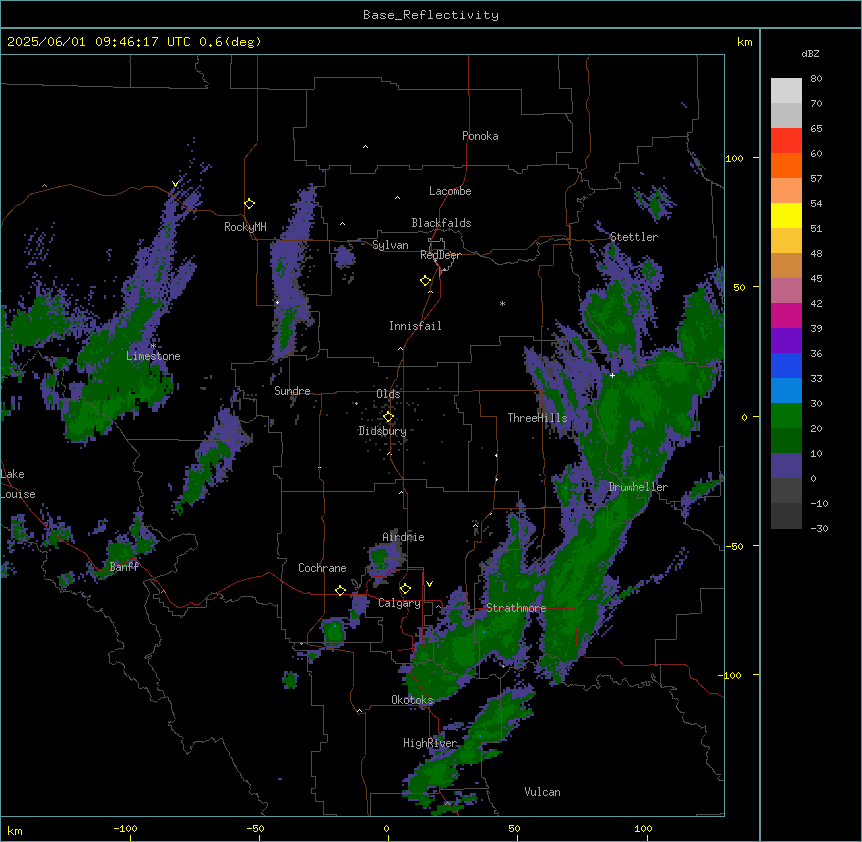This screenshot has height=842, width=862.
Task: Click the km unit label at top right
Action: pos(744,42)
